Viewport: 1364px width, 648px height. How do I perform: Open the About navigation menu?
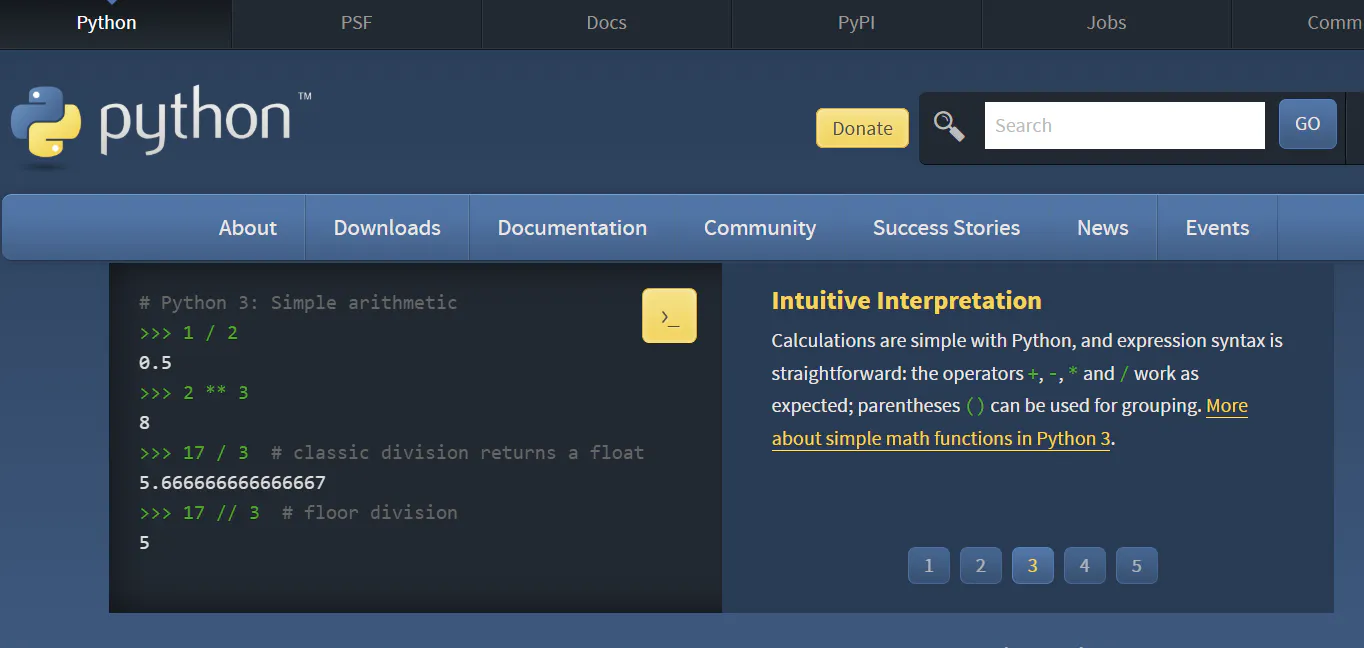tap(247, 228)
